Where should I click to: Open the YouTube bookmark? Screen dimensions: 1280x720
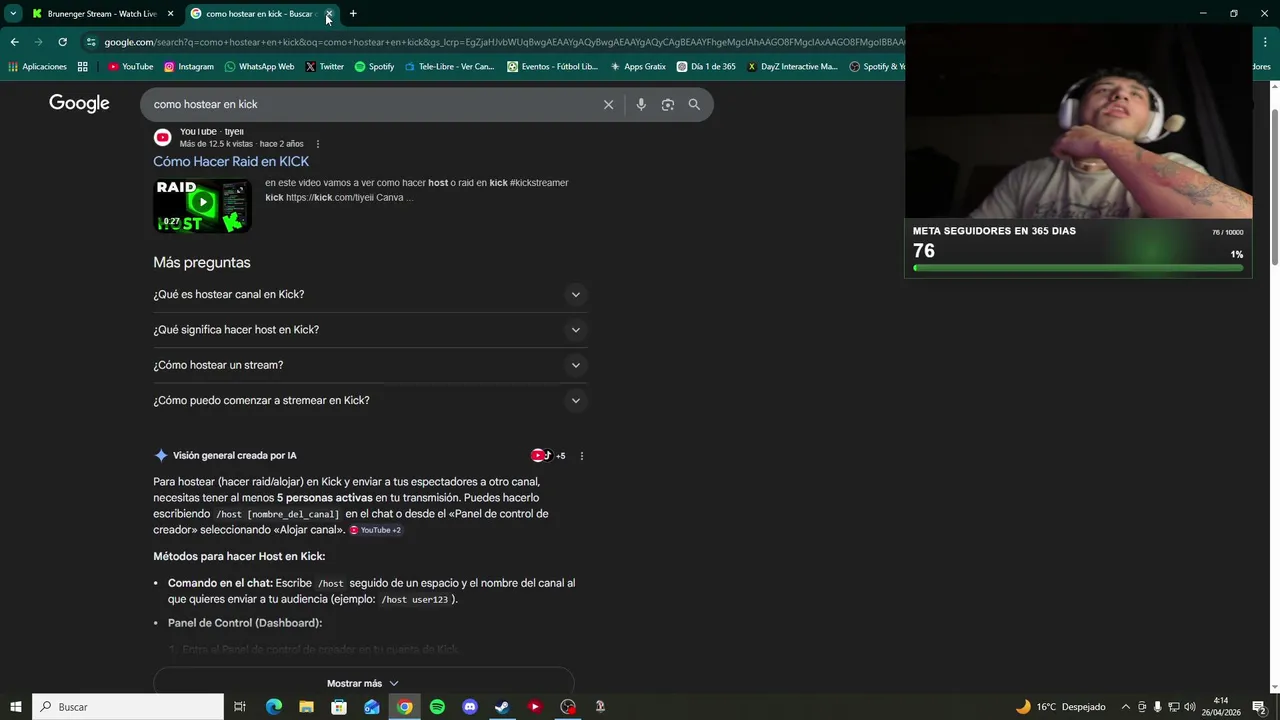[x=130, y=67]
